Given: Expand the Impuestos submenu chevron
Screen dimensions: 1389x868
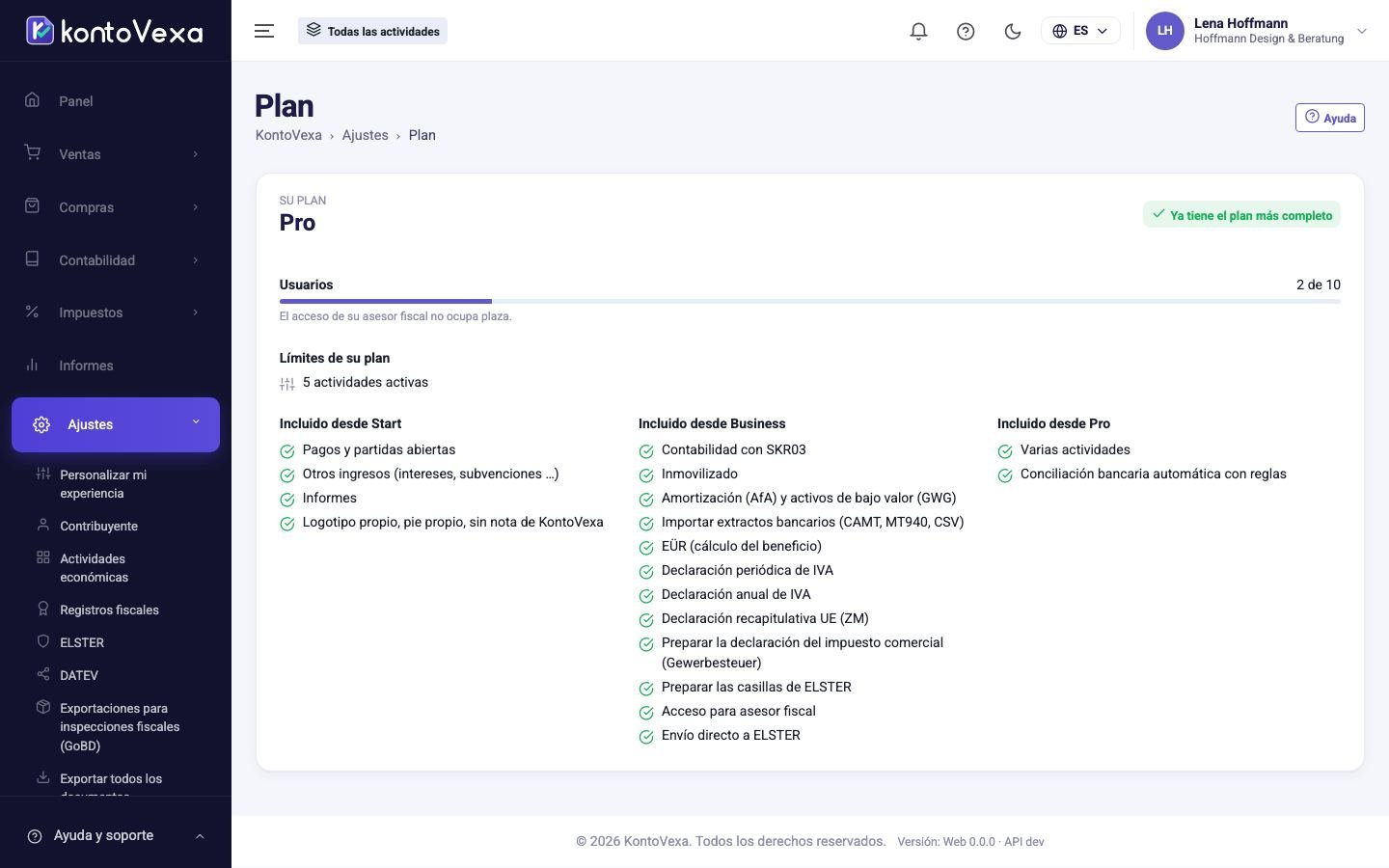Looking at the screenshot, I should 196,312.
